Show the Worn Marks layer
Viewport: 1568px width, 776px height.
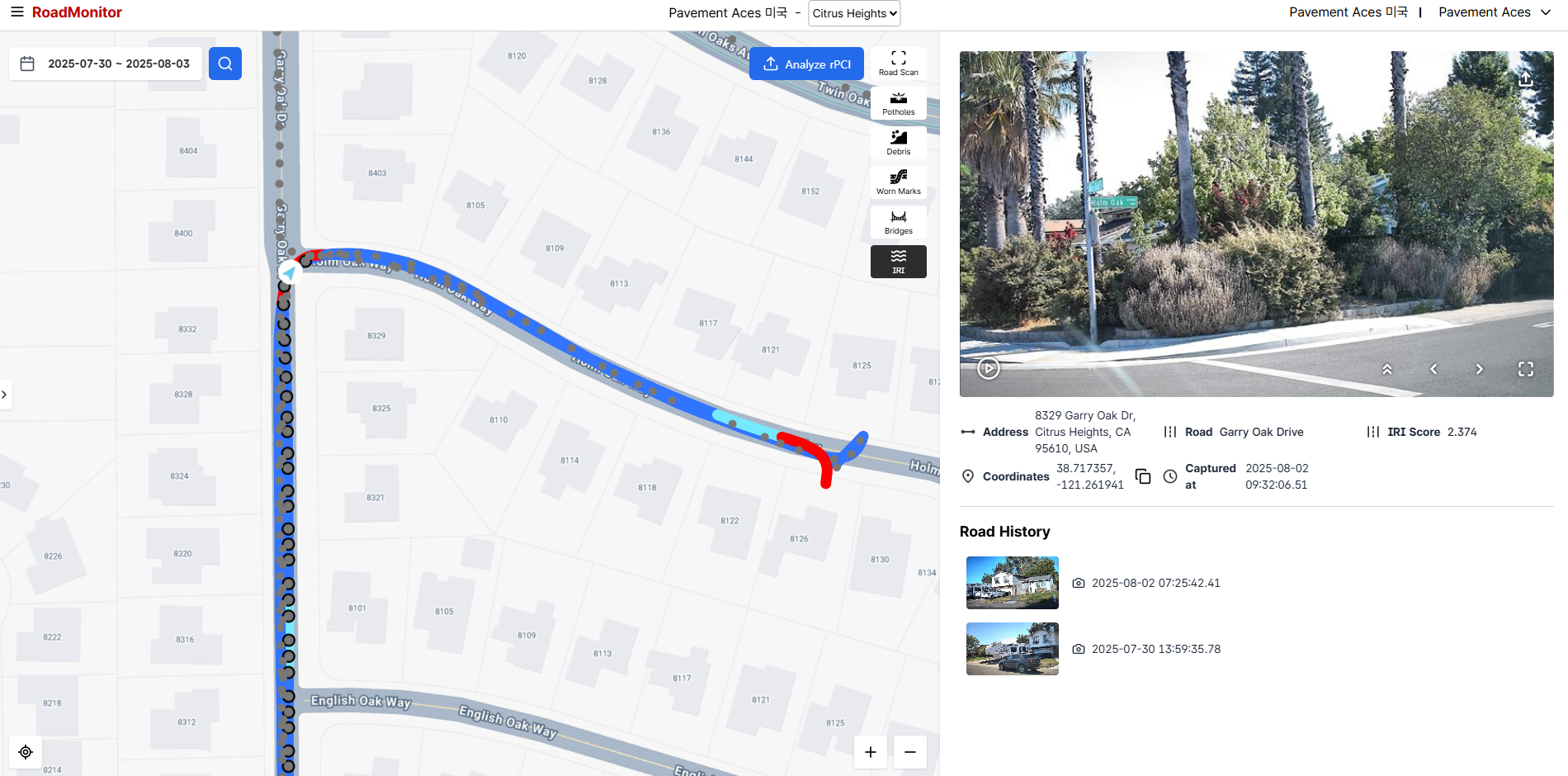[x=899, y=182]
